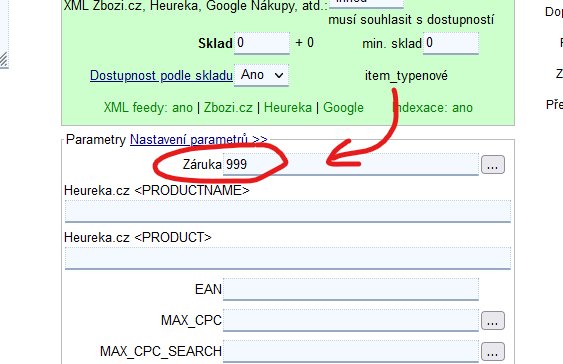Click the Záruka input field
Viewport: 563px width, 364px height.
coord(350,164)
